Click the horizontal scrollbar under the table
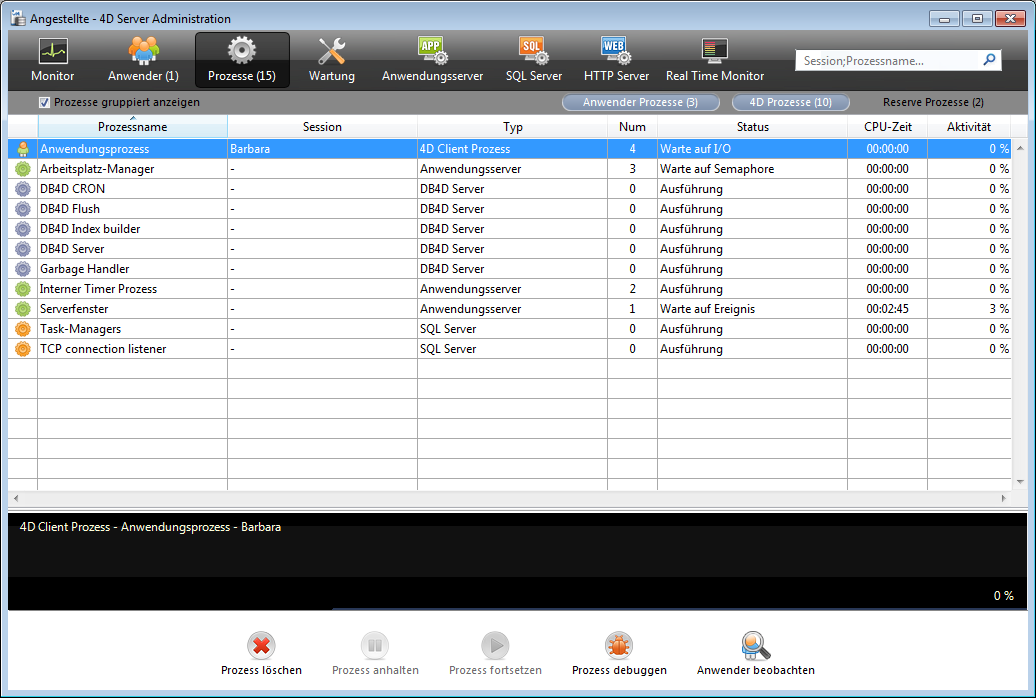Viewport: 1036px width, 698px height. click(510, 498)
